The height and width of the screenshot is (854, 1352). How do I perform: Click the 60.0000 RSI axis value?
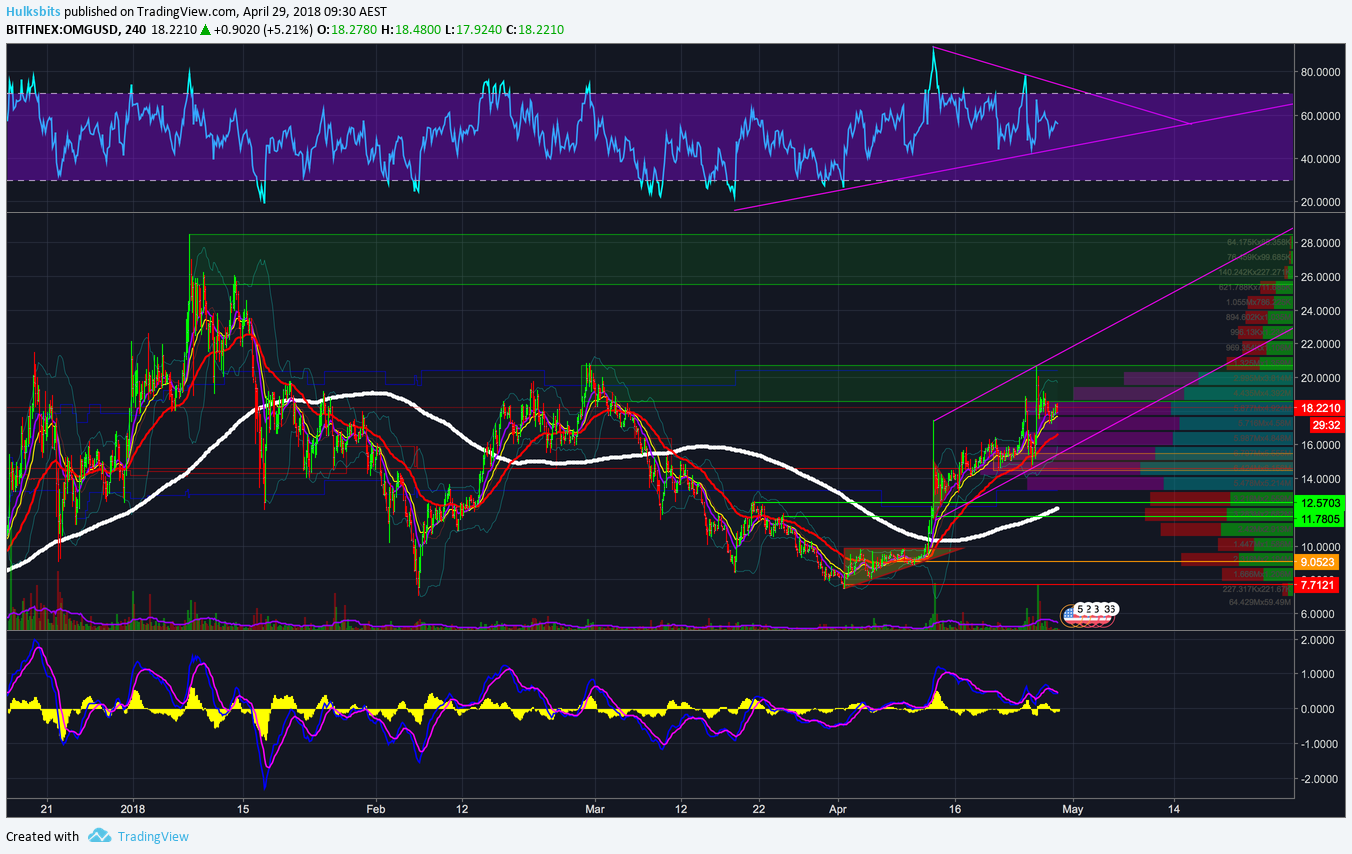(1320, 115)
